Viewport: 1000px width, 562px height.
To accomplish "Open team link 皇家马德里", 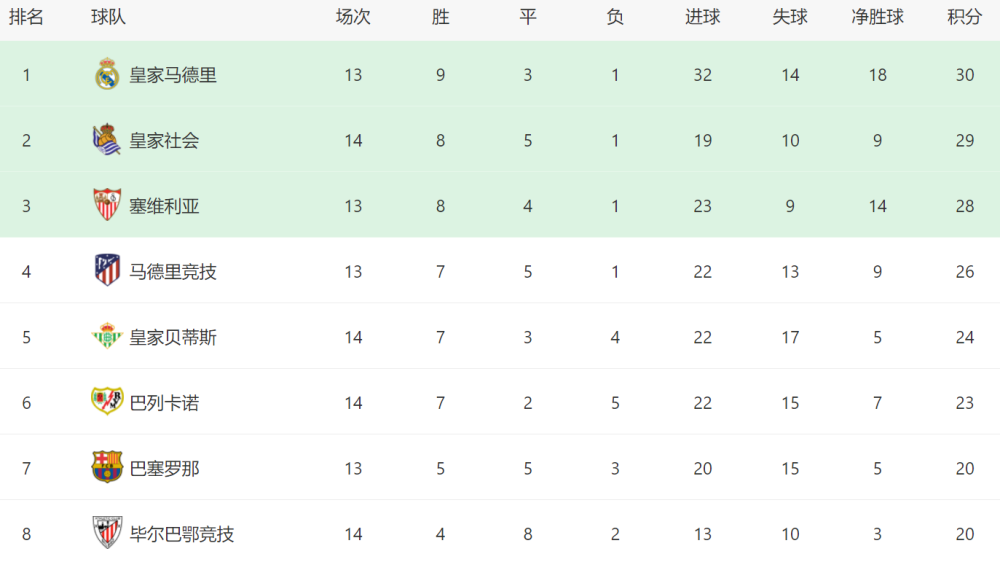I will click(x=173, y=75).
